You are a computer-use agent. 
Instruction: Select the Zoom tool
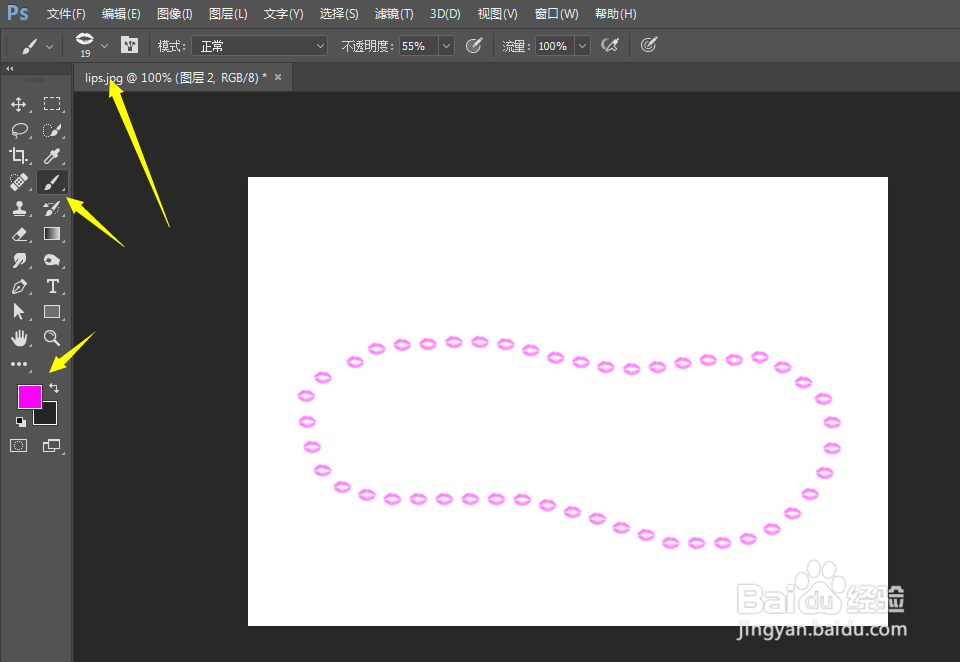52,338
